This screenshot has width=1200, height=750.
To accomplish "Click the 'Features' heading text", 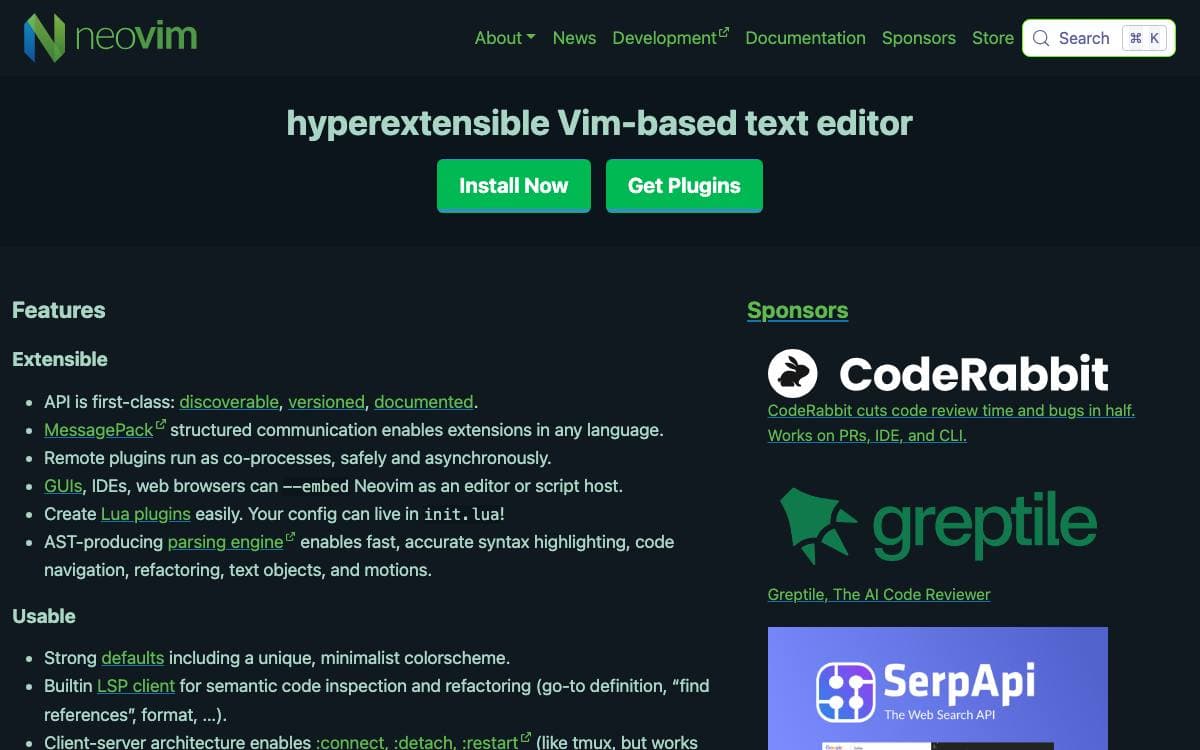I will [x=59, y=310].
